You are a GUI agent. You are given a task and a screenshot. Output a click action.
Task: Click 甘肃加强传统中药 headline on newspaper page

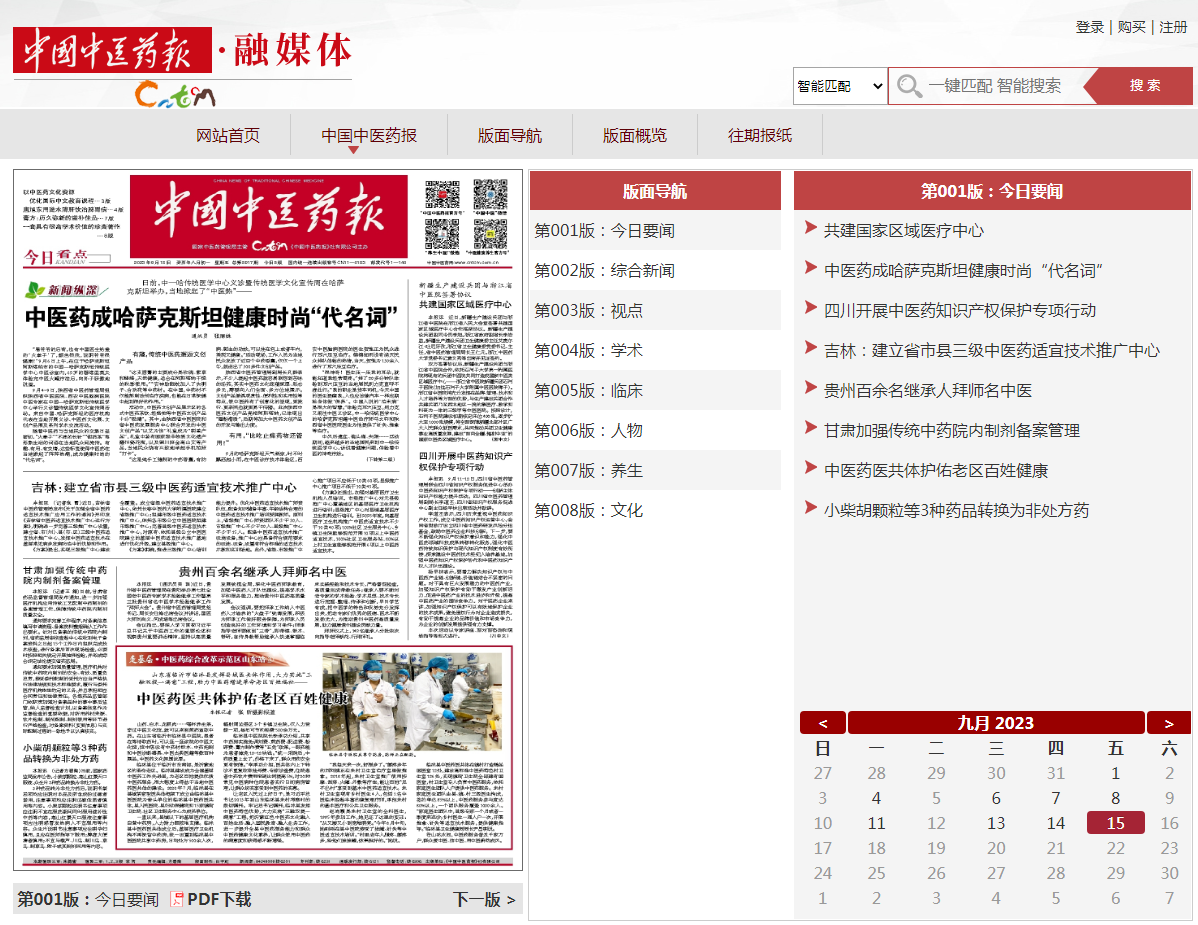click(65, 575)
